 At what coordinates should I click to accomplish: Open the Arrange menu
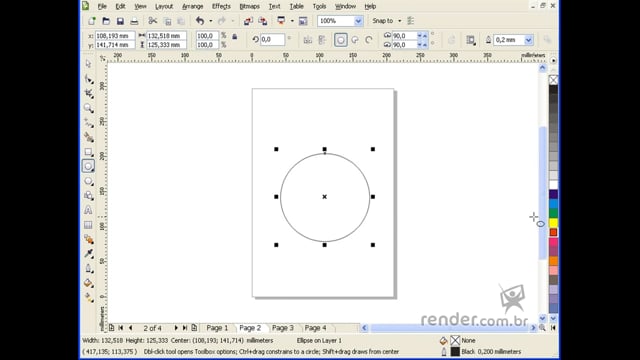193,7
